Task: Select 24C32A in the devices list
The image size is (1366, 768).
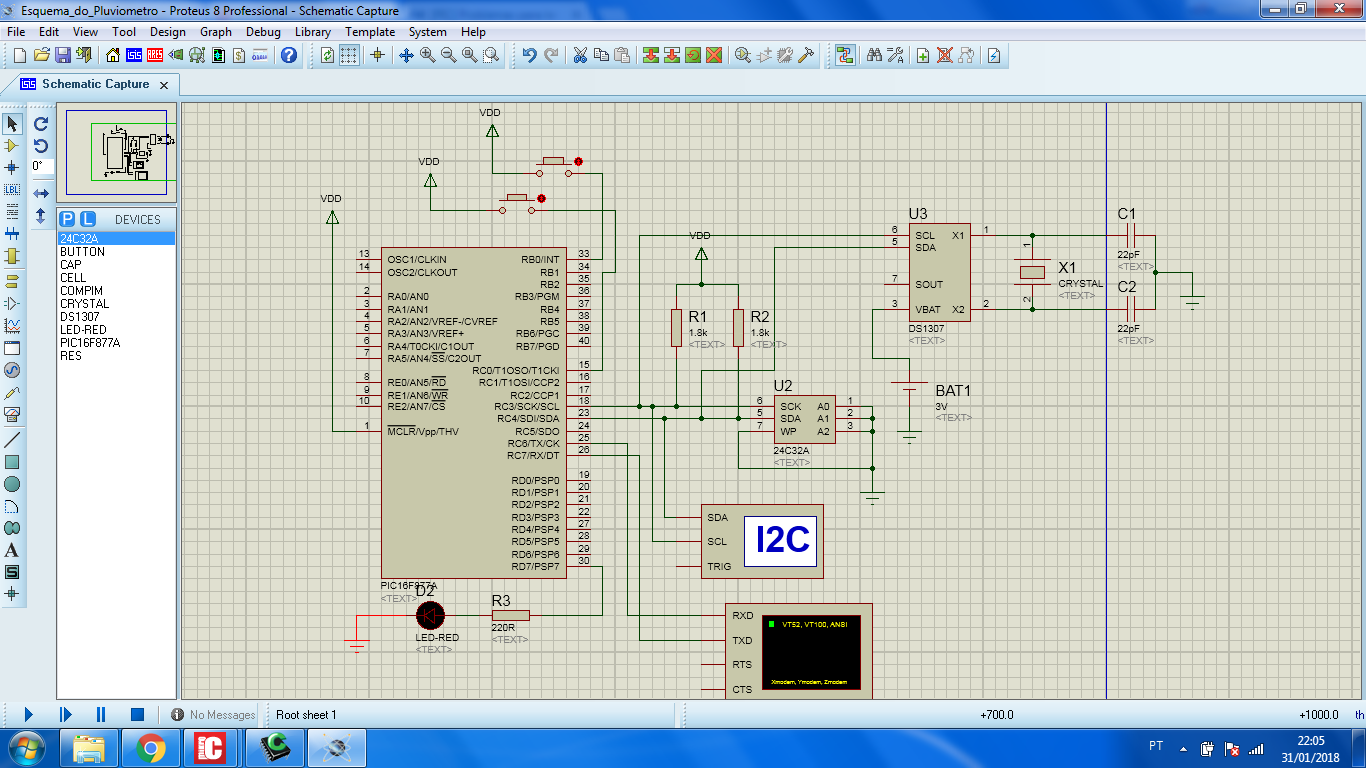Action: coord(116,238)
